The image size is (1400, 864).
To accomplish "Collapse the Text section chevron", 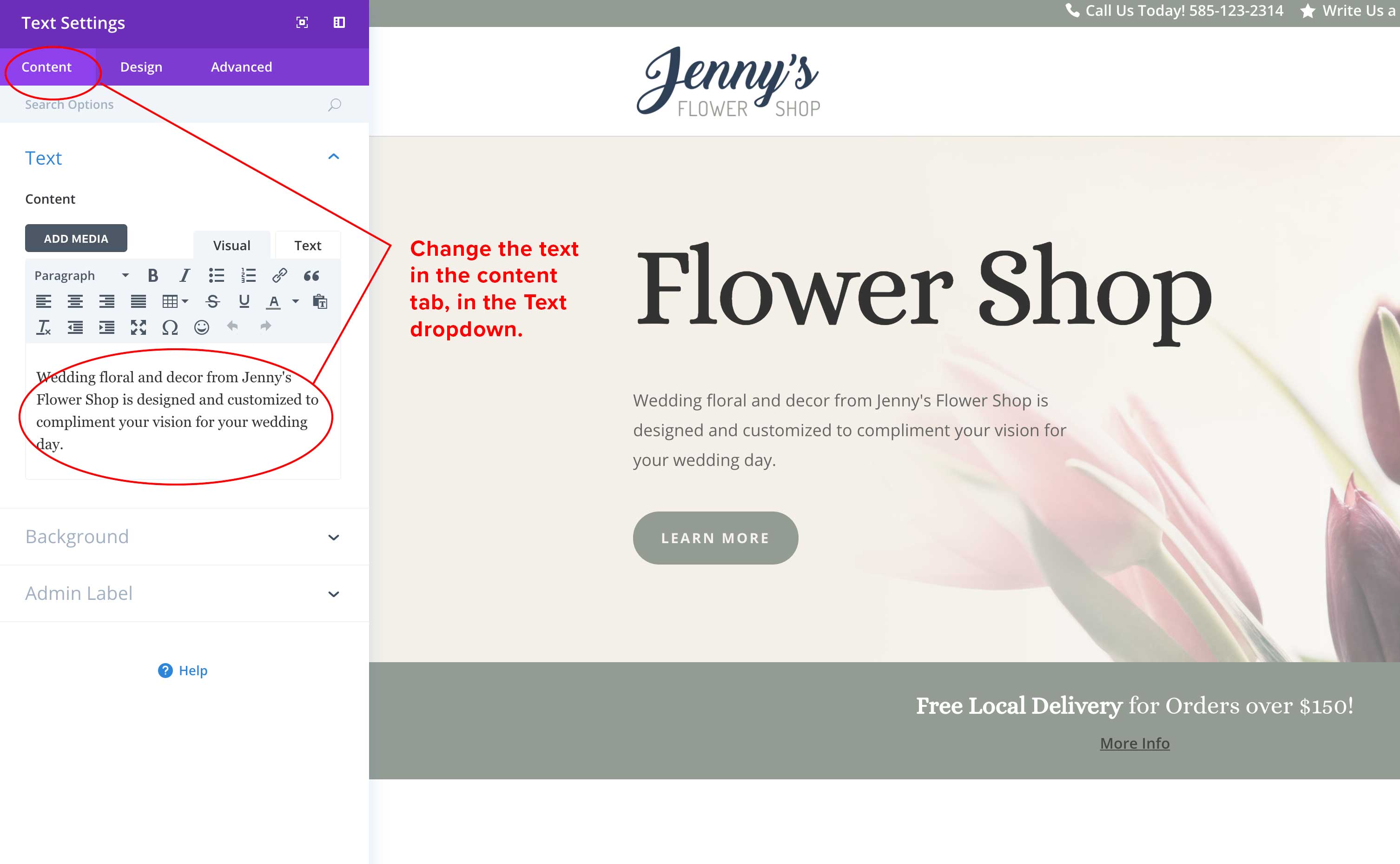I will [x=334, y=157].
